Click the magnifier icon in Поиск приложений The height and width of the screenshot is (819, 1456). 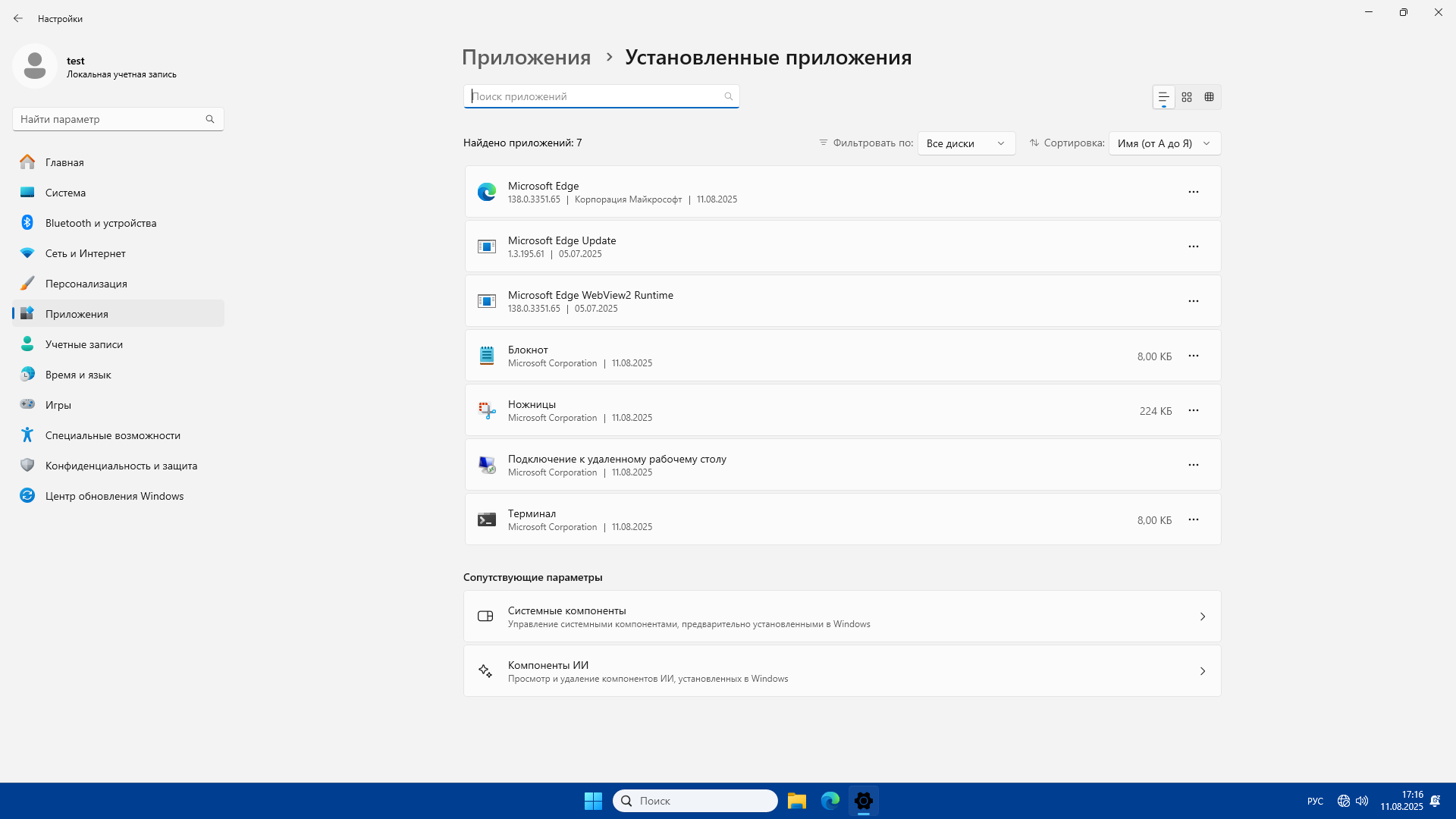pyautogui.click(x=728, y=96)
